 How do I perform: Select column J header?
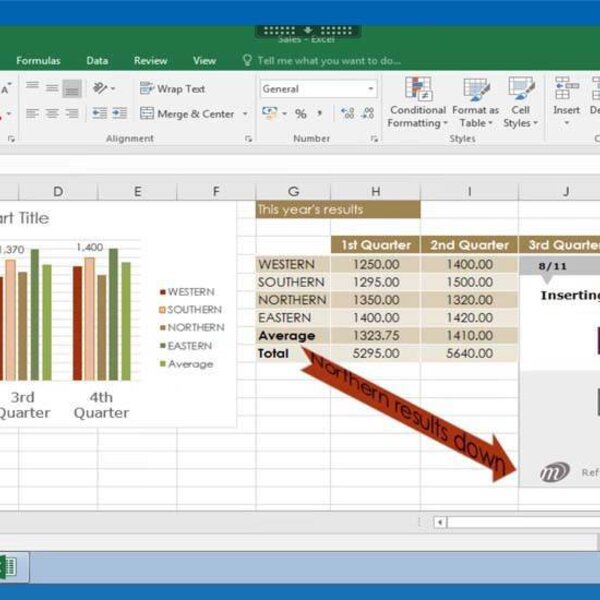[x=566, y=191]
